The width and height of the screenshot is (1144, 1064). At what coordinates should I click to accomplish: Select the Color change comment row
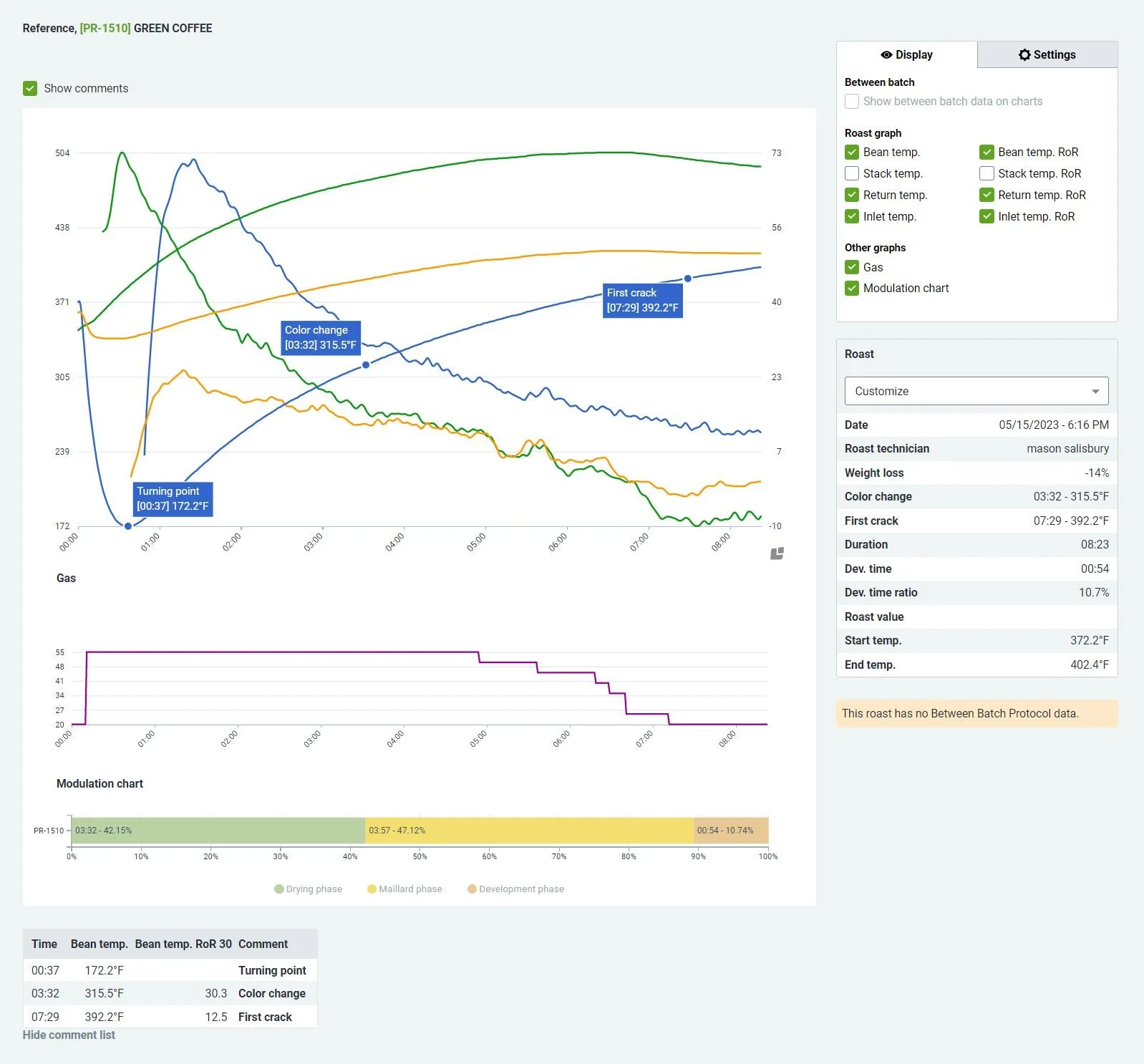click(170, 993)
